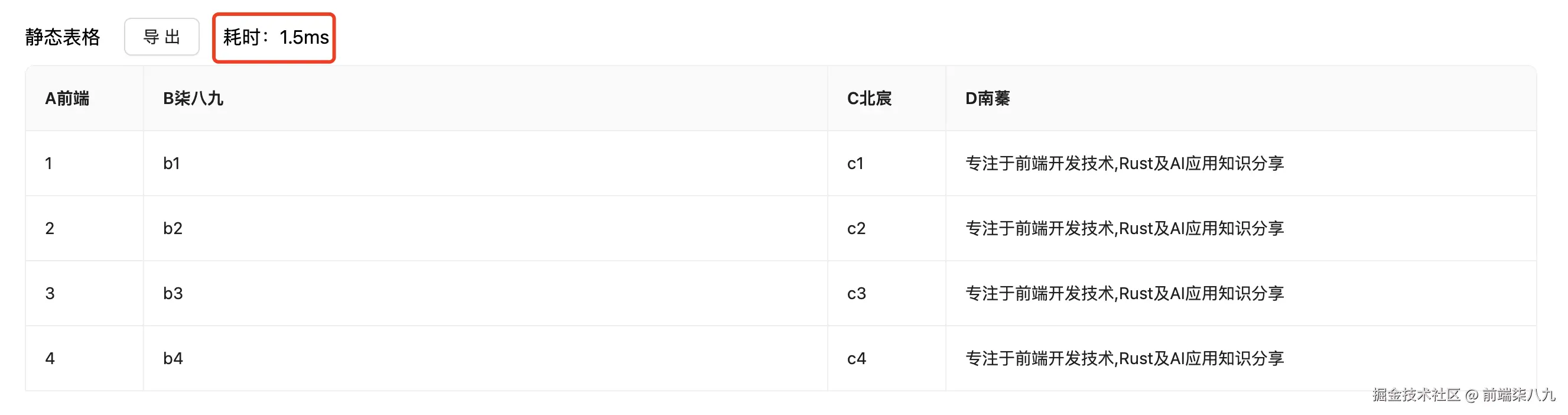Click cell b3 in the table
Image resolution: width=1568 pixels, height=415 pixels.
pyautogui.click(x=173, y=294)
